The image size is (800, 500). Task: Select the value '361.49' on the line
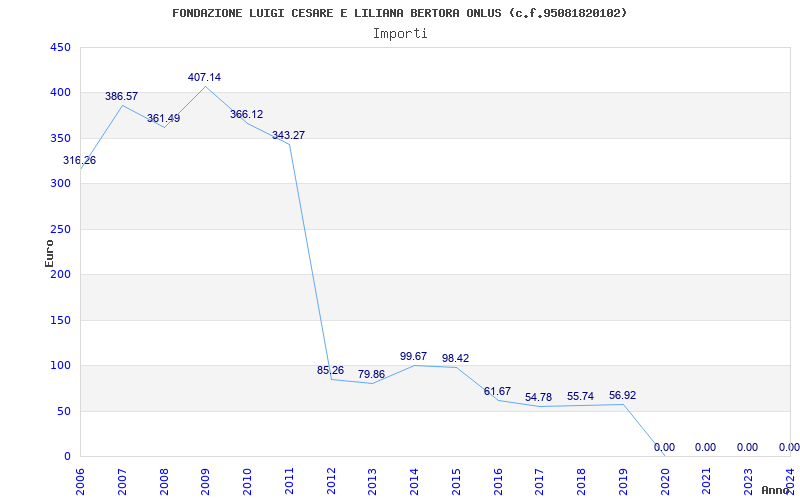pyautogui.click(x=163, y=118)
